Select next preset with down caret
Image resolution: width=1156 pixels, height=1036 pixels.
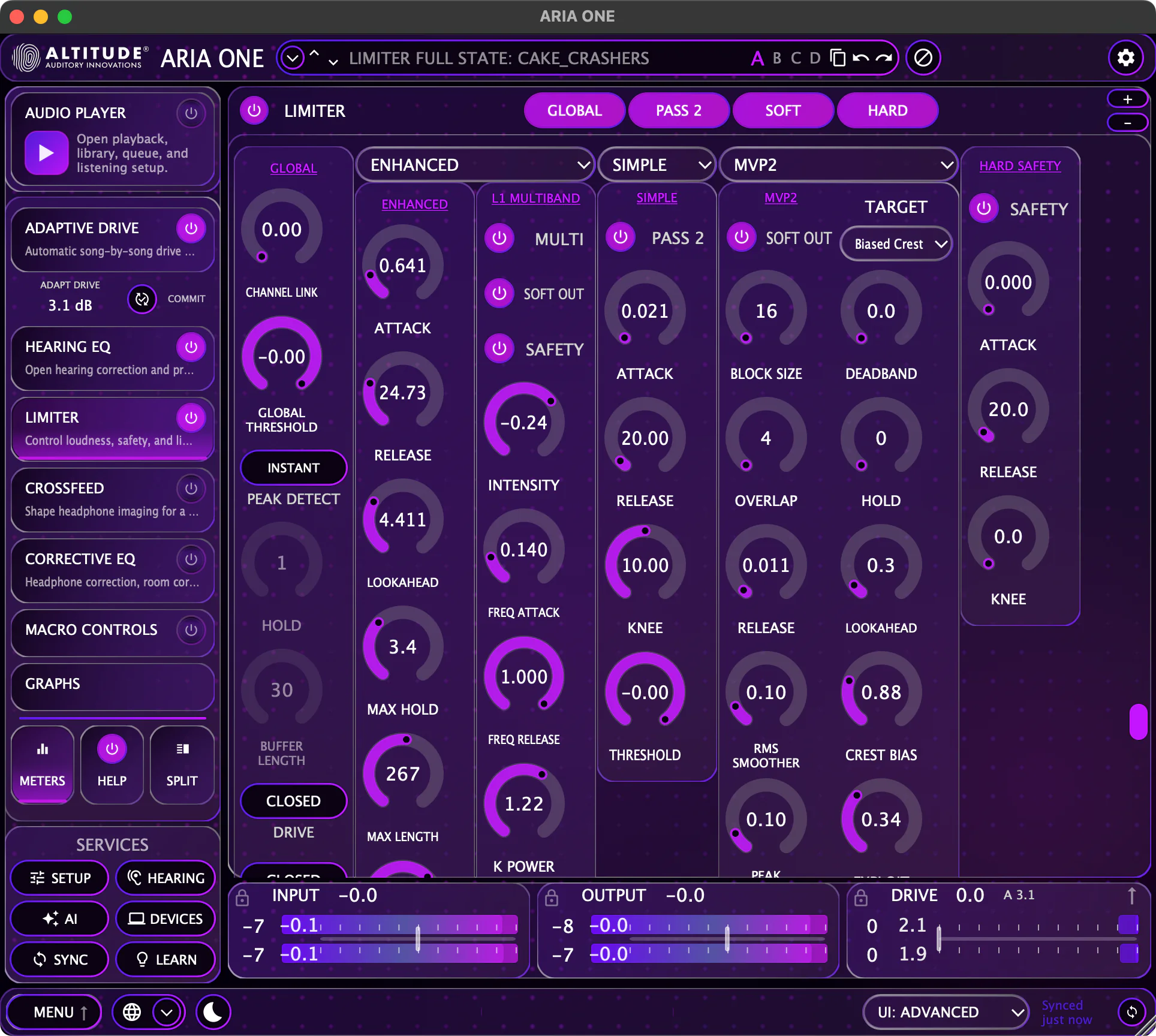(x=333, y=62)
